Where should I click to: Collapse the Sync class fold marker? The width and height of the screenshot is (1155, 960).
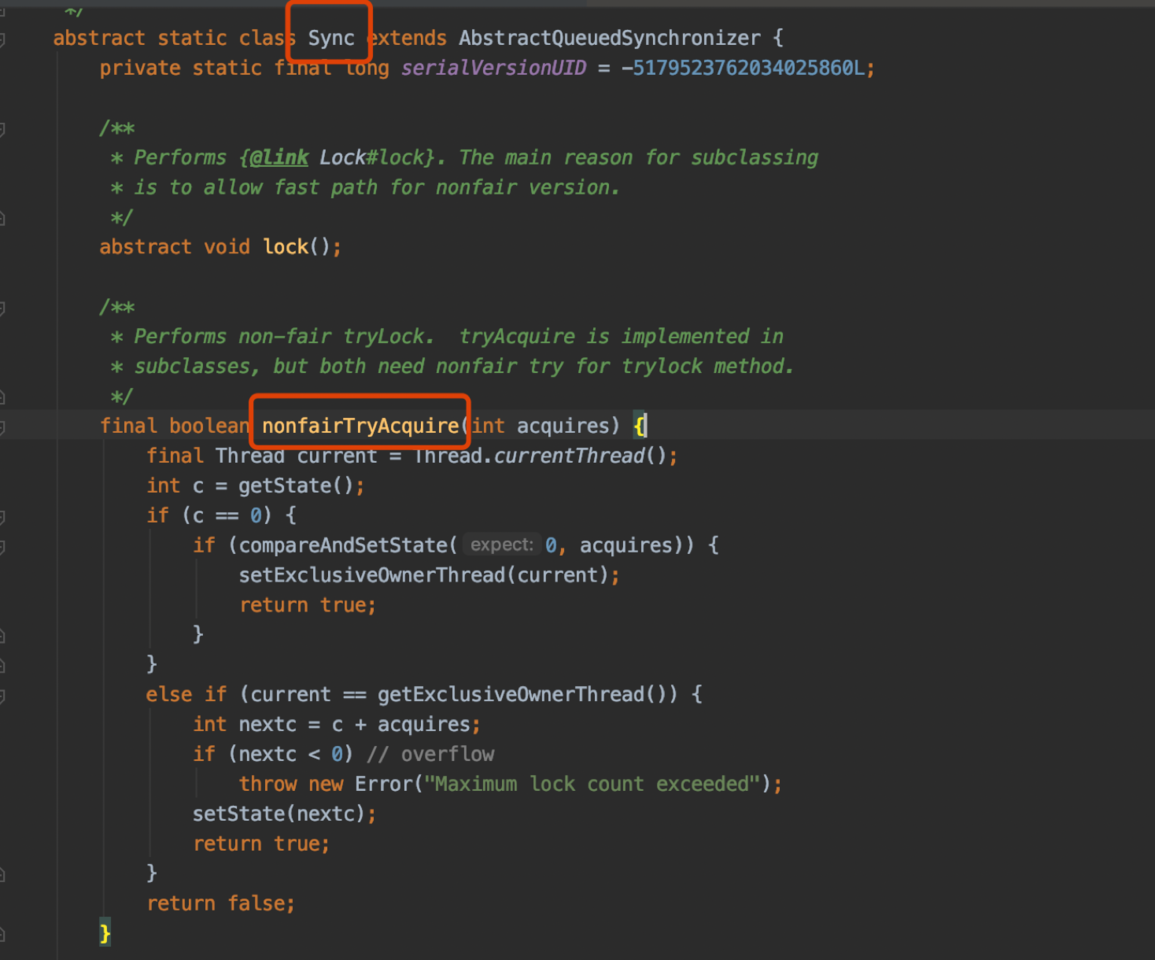[3, 39]
